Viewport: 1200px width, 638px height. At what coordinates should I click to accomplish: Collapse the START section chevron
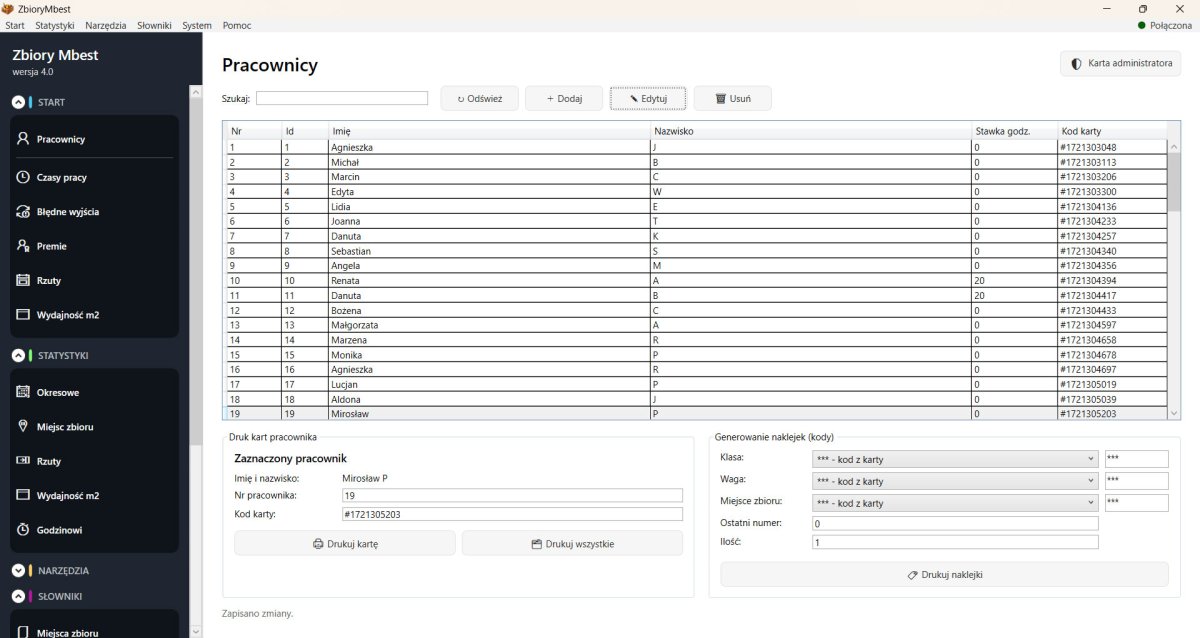(x=18, y=102)
